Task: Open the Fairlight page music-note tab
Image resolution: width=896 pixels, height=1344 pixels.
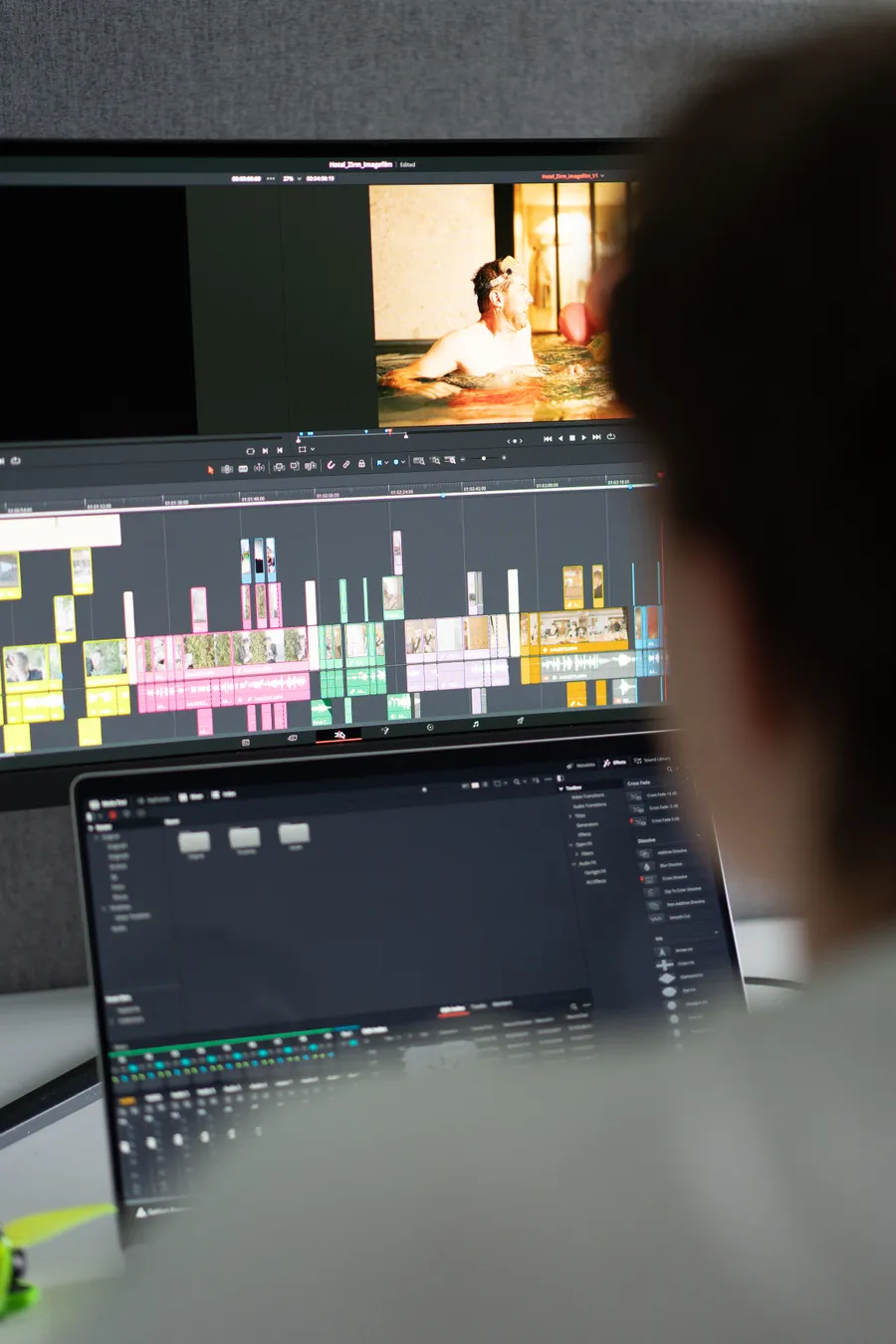Action: [475, 725]
